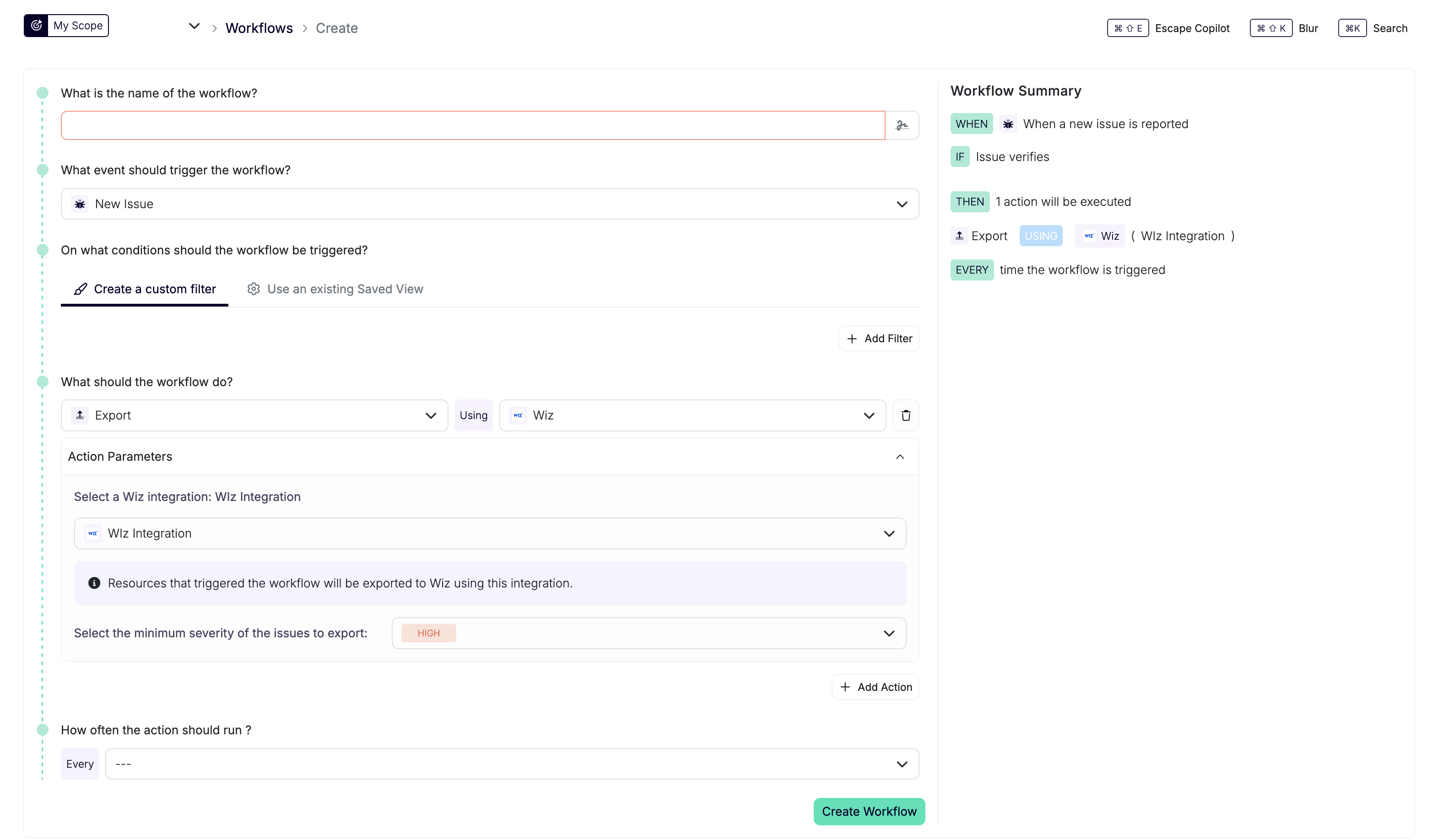1438x840 pixels.
Task: Click the pen icon on Create a custom filter
Action: [81, 289]
